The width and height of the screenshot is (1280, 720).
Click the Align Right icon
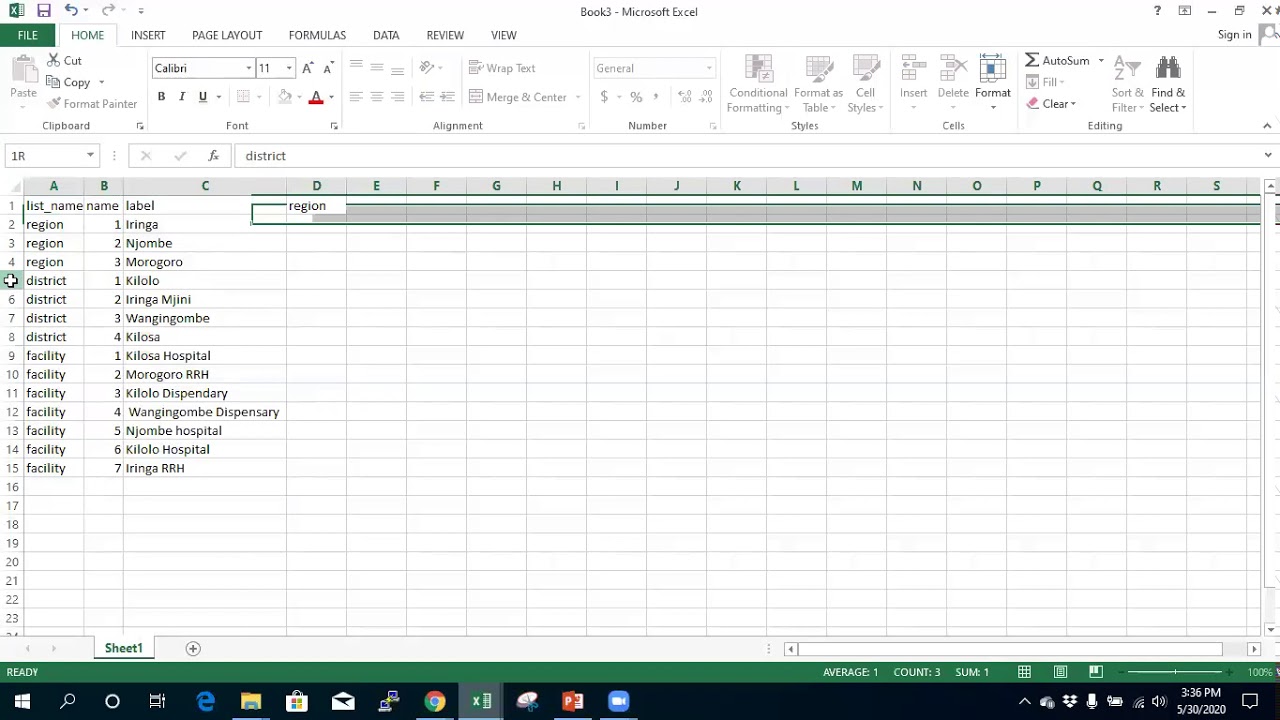click(x=398, y=97)
